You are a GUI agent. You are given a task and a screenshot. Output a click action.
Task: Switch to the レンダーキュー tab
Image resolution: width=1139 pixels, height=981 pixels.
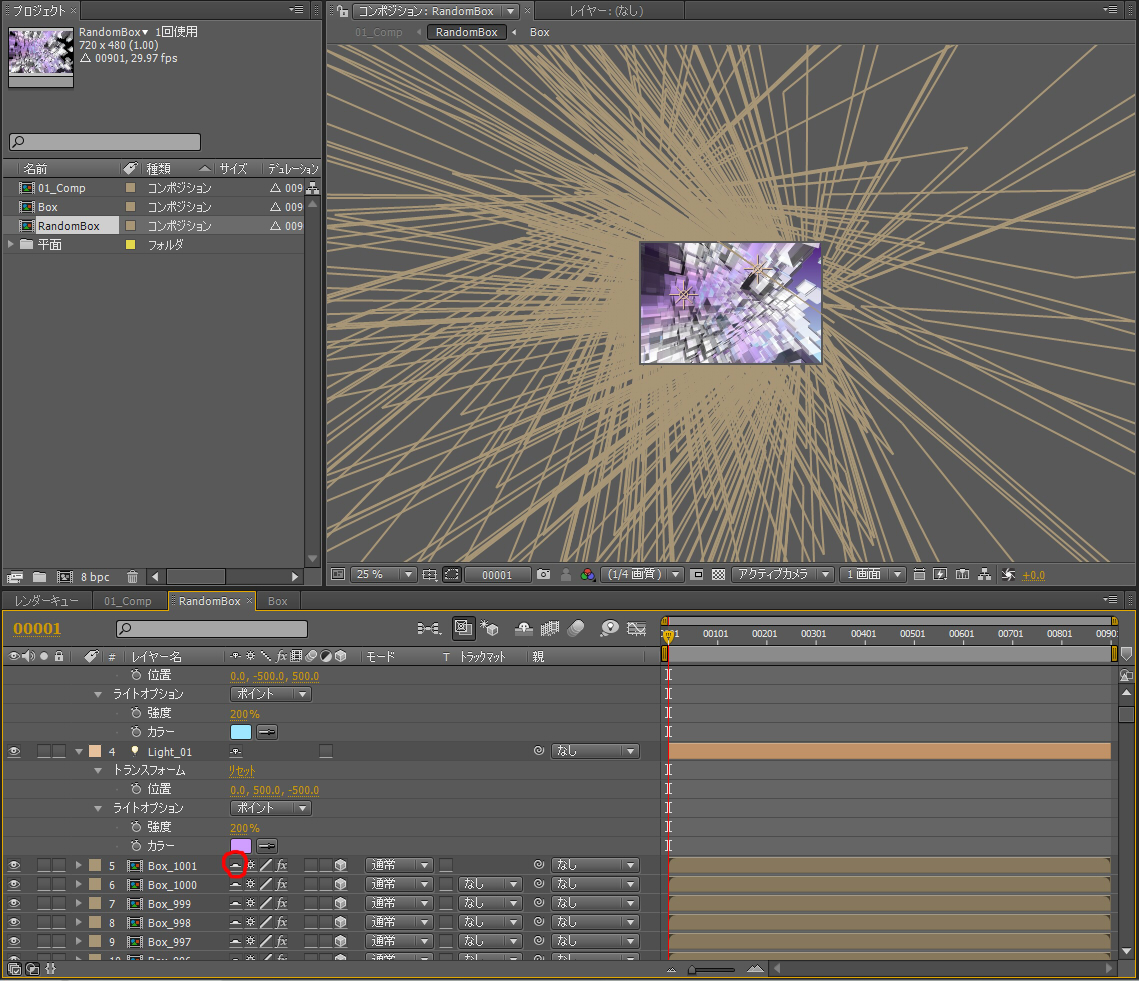46,601
